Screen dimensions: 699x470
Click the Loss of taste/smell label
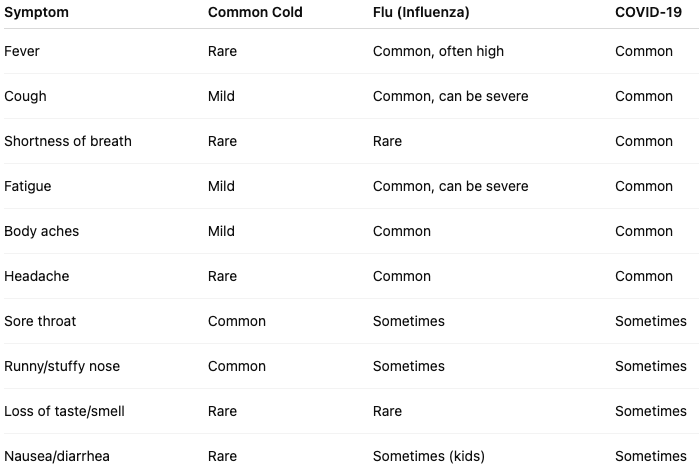[x=64, y=411]
